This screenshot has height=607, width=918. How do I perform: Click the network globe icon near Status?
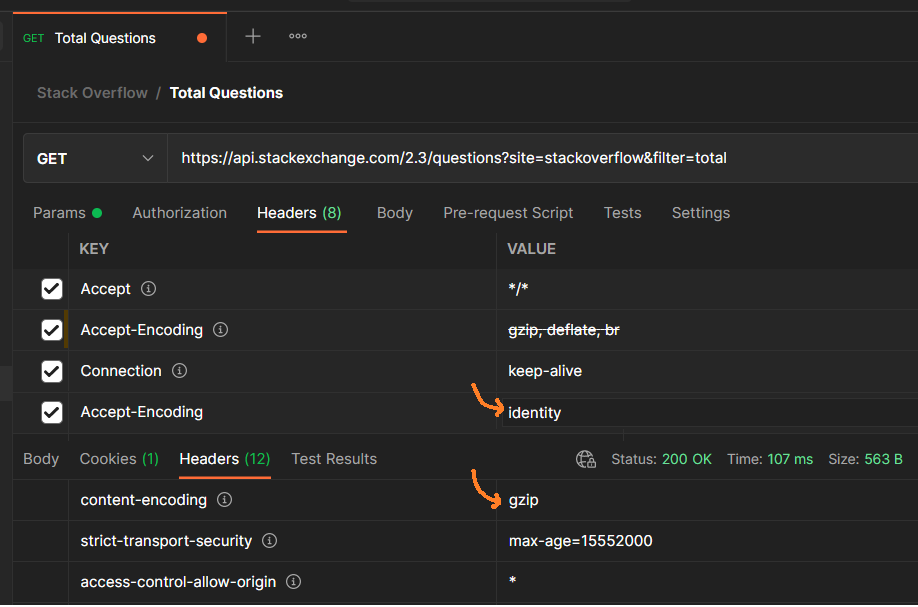pos(585,459)
